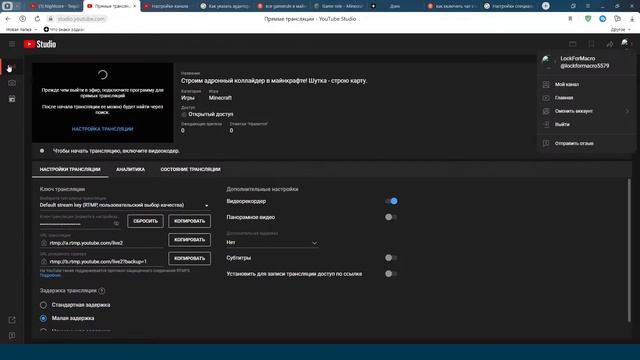Choose Выйти in the account menu
Screen dimensions: 640x360
pos(562,124)
